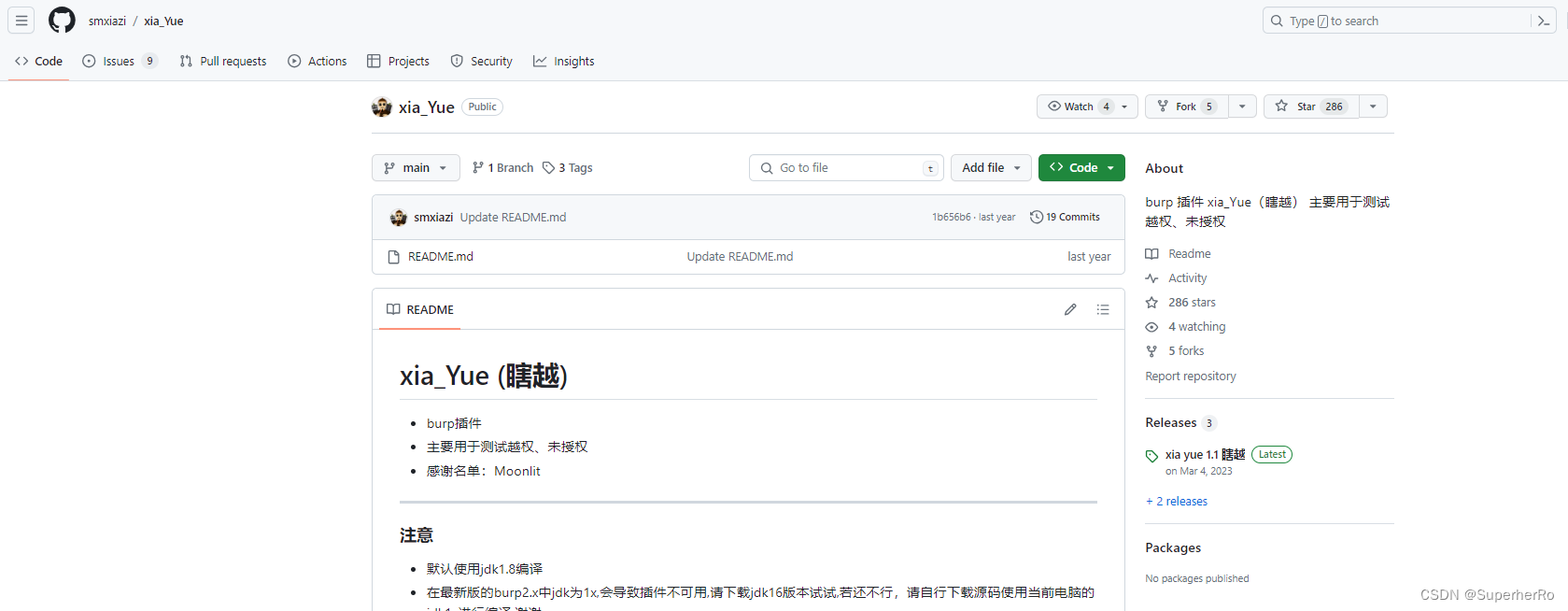
Task: View 3 Tags link
Action: point(567,168)
